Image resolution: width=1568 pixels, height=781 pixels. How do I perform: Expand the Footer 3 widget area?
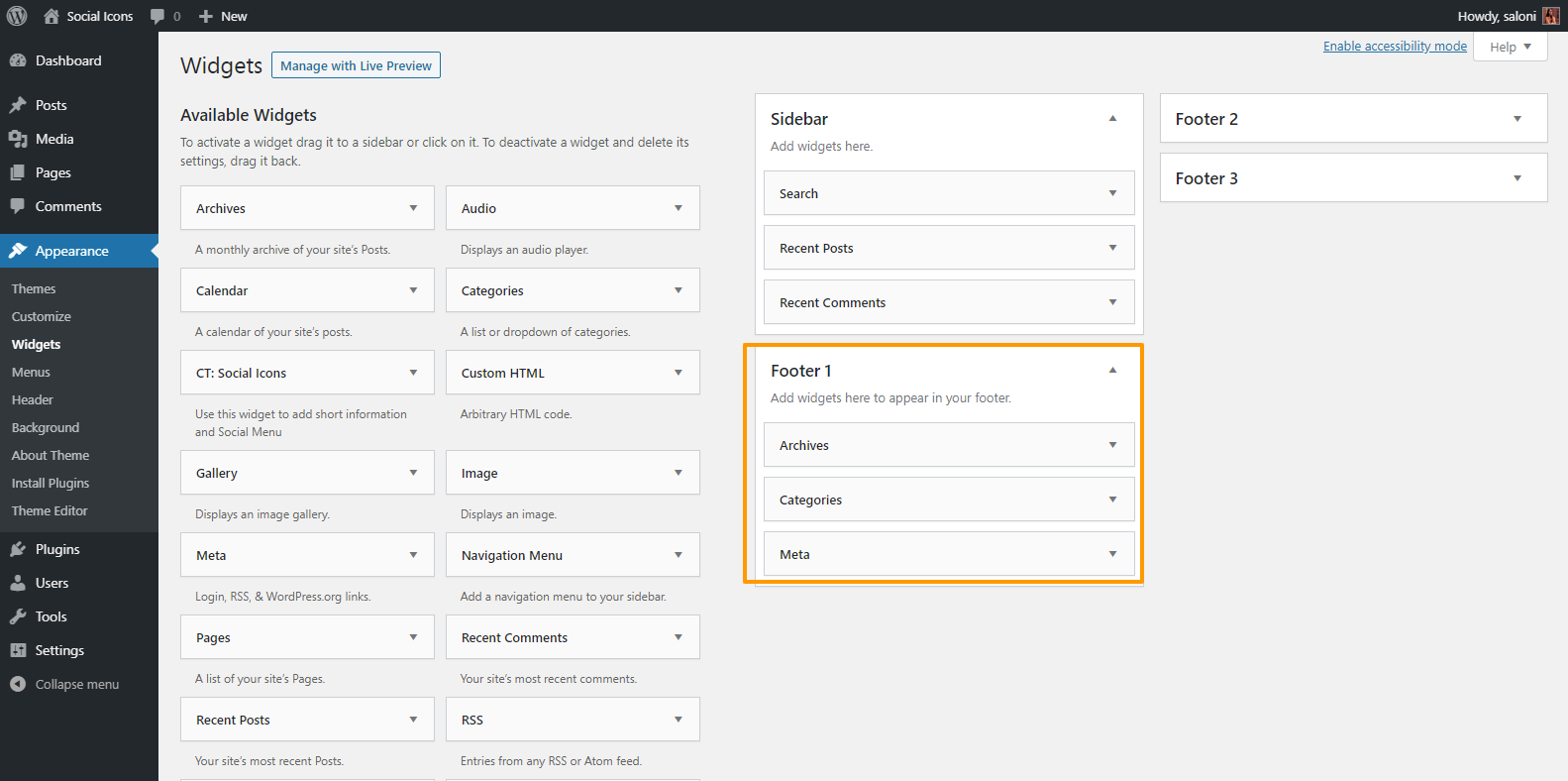click(x=1516, y=178)
